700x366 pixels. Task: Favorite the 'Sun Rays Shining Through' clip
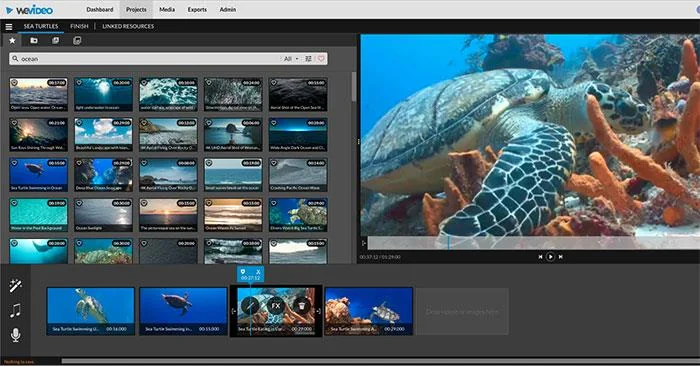pos(14,123)
